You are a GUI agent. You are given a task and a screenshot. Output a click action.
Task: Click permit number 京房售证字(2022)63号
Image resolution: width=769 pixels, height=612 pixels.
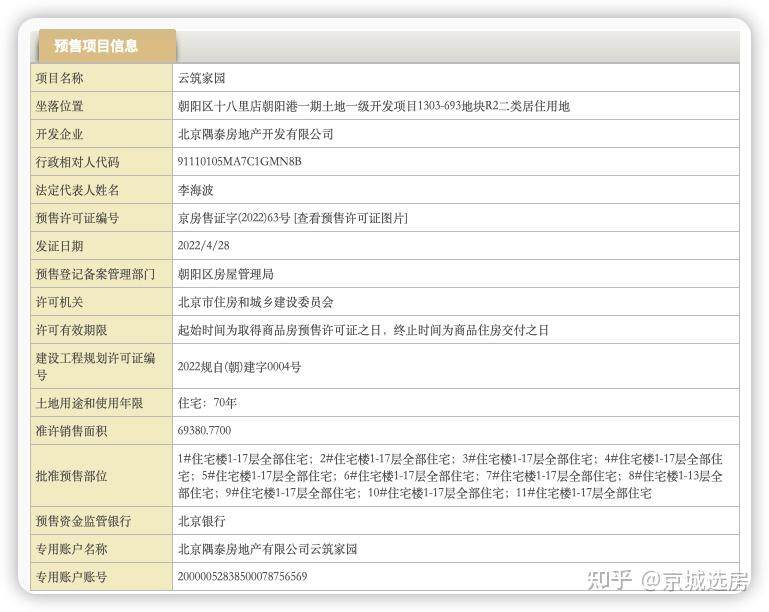234,218
